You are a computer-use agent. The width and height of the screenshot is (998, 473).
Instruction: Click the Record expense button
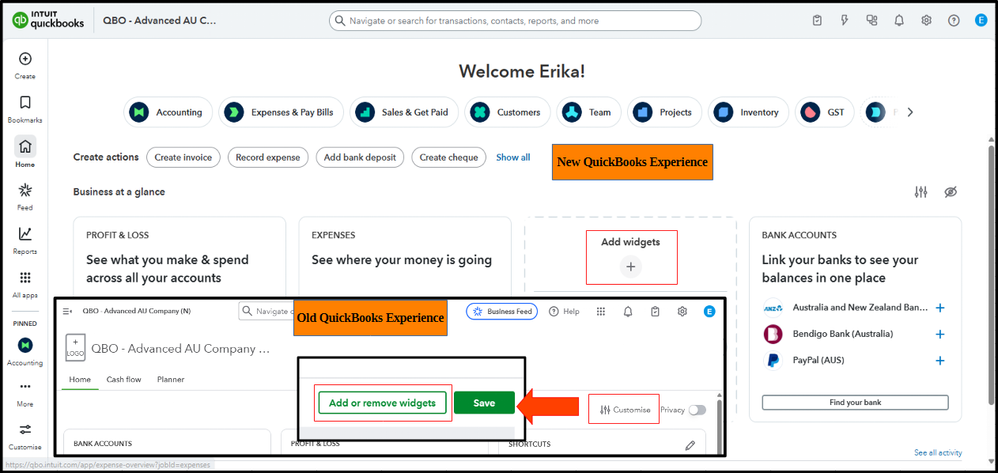pyautogui.click(x=268, y=157)
